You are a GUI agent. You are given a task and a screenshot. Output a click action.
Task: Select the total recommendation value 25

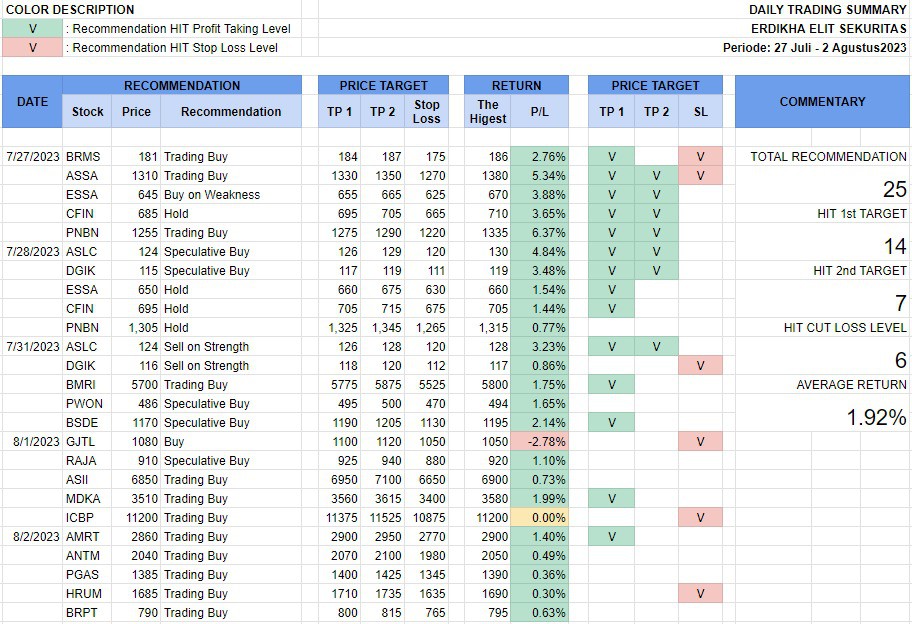[893, 189]
